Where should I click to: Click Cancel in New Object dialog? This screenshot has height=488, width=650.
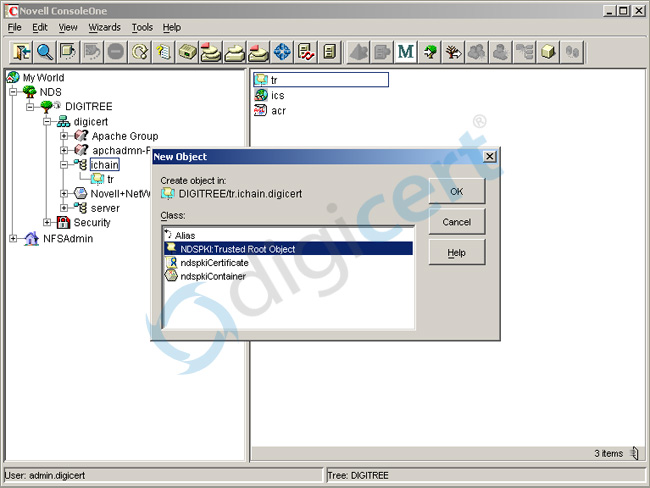(x=456, y=222)
